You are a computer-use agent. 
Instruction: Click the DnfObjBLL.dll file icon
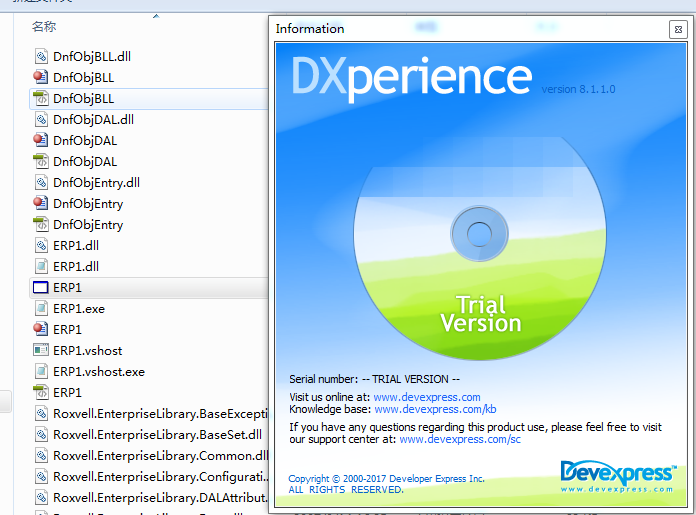(x=41, y=56)
